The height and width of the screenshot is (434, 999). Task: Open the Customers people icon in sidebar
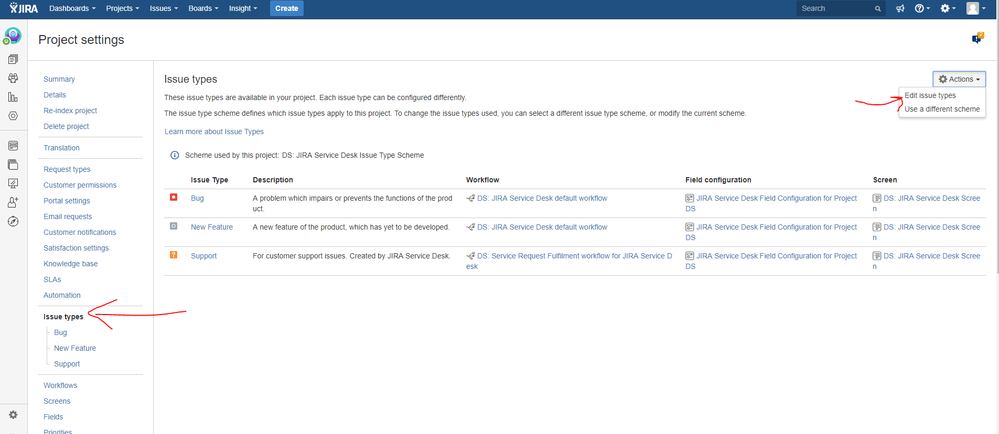[x=13, y=78]
